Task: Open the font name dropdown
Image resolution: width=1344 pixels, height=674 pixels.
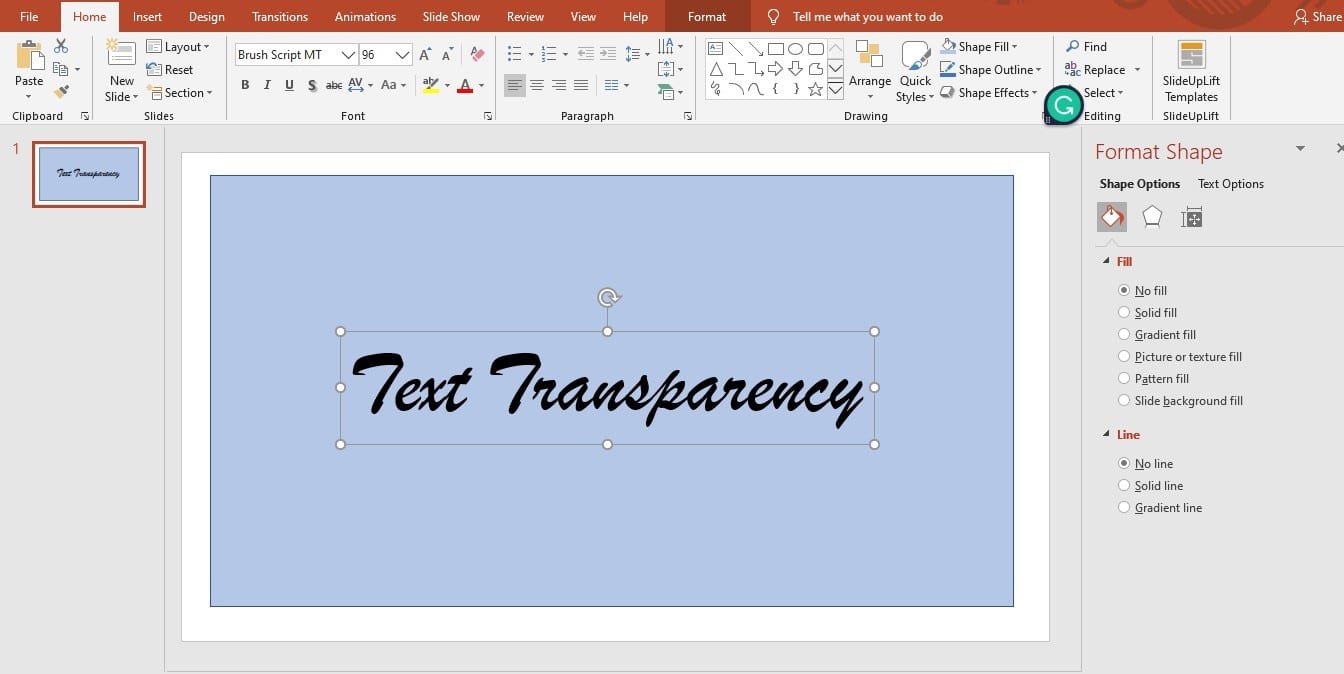Action: (x=348, y=55)
